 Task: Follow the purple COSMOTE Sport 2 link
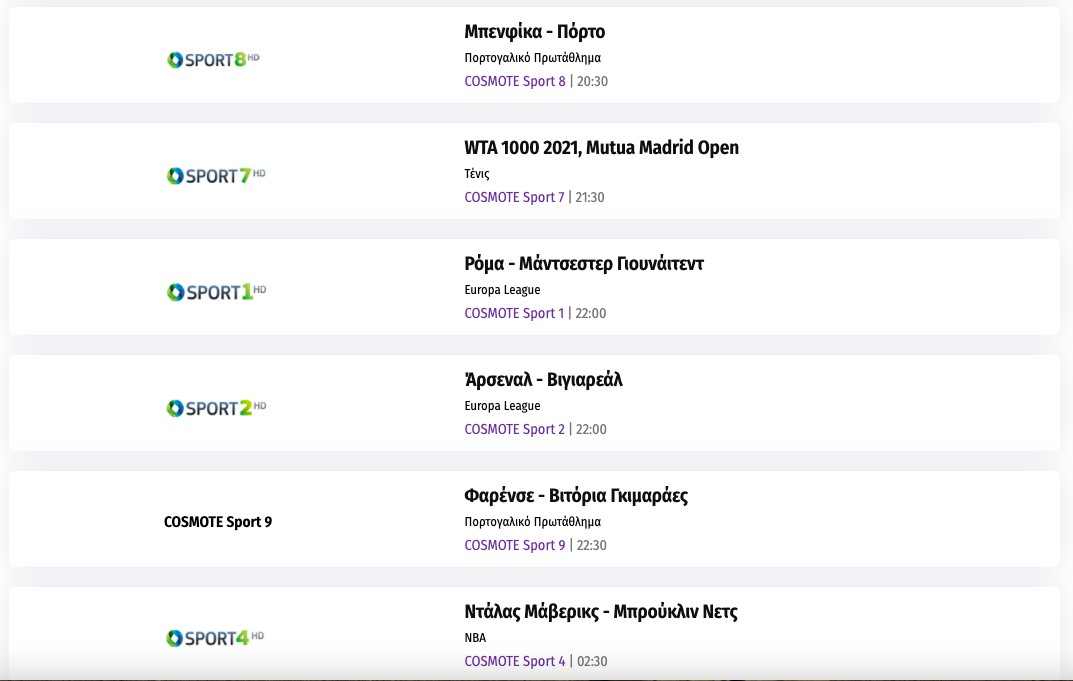(514, 429)
